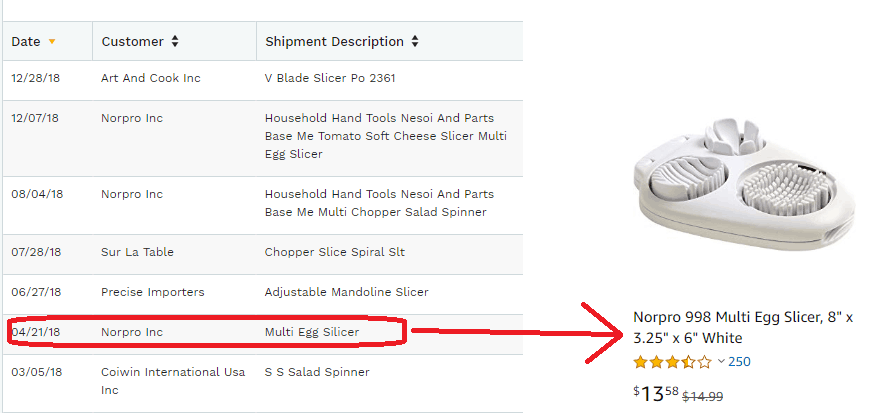Click Sur La Table customer cell
The height and width of the screenshot is (413, 870).
137,252
